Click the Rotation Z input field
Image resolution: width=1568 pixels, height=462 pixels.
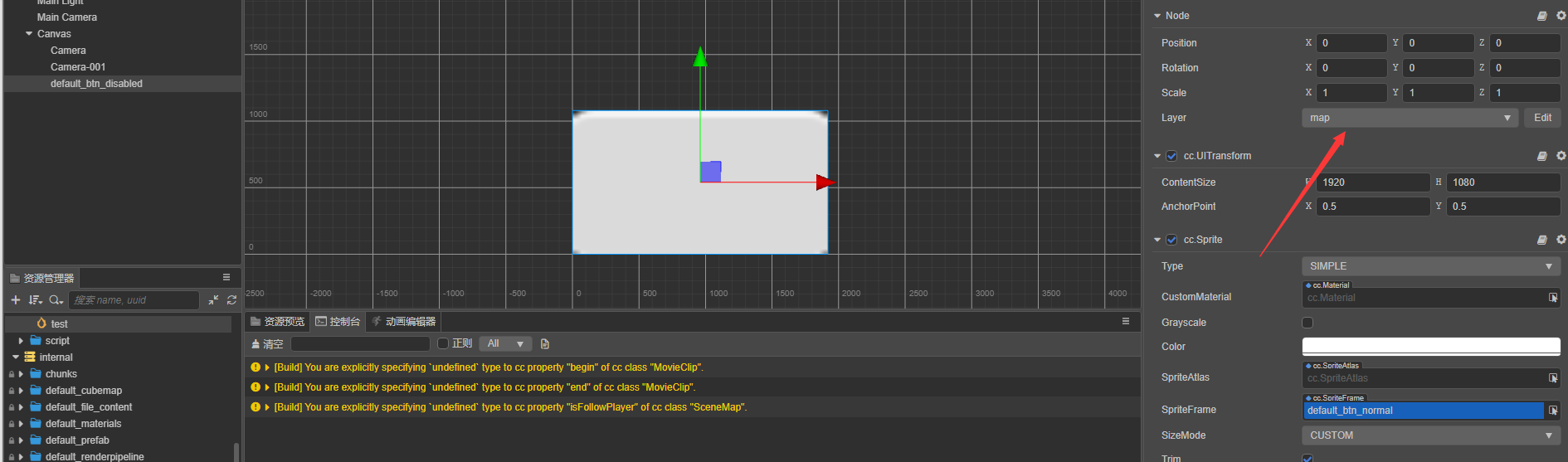1525,68
